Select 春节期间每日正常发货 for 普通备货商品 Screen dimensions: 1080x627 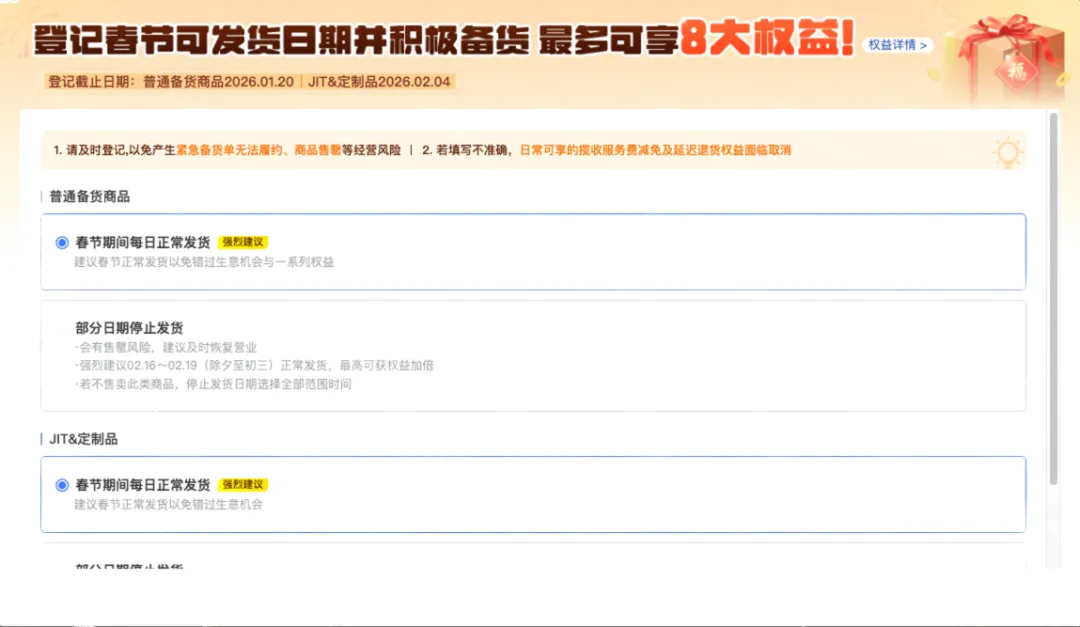62,241
